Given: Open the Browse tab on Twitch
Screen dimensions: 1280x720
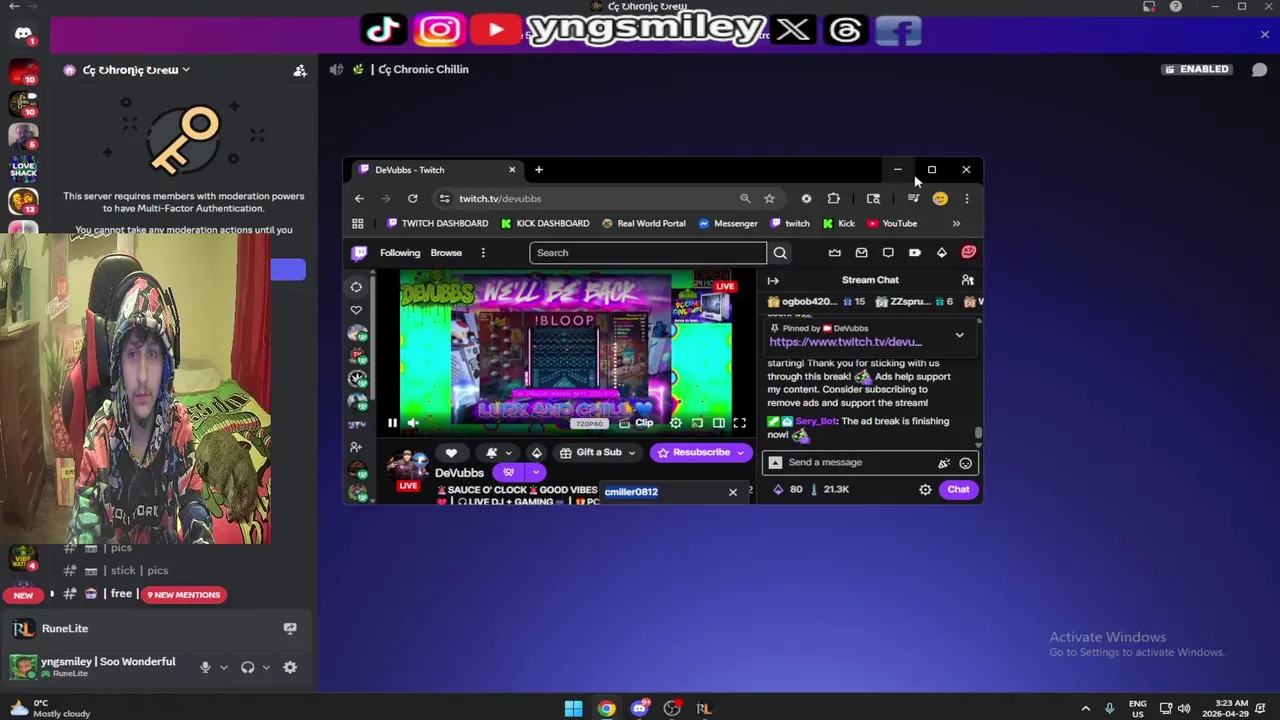Looking at the screenshot, I should (x=446, y=253).
